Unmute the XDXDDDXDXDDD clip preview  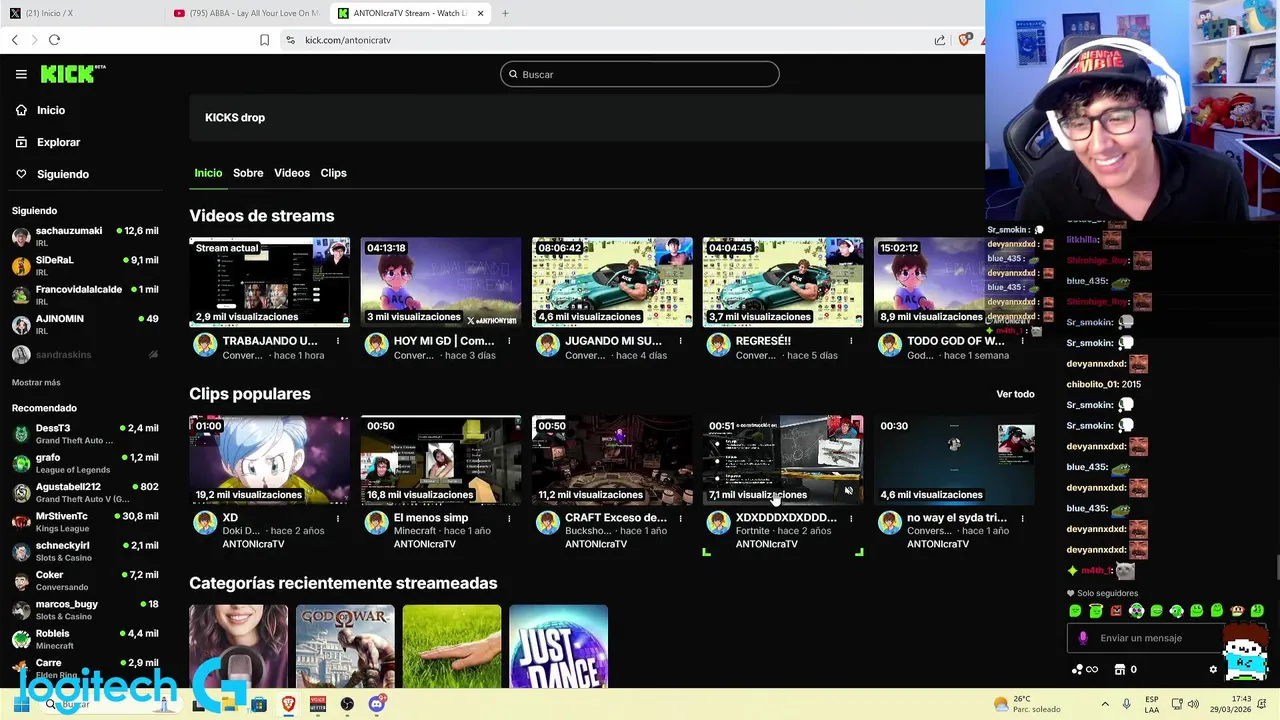pos(849,490)
